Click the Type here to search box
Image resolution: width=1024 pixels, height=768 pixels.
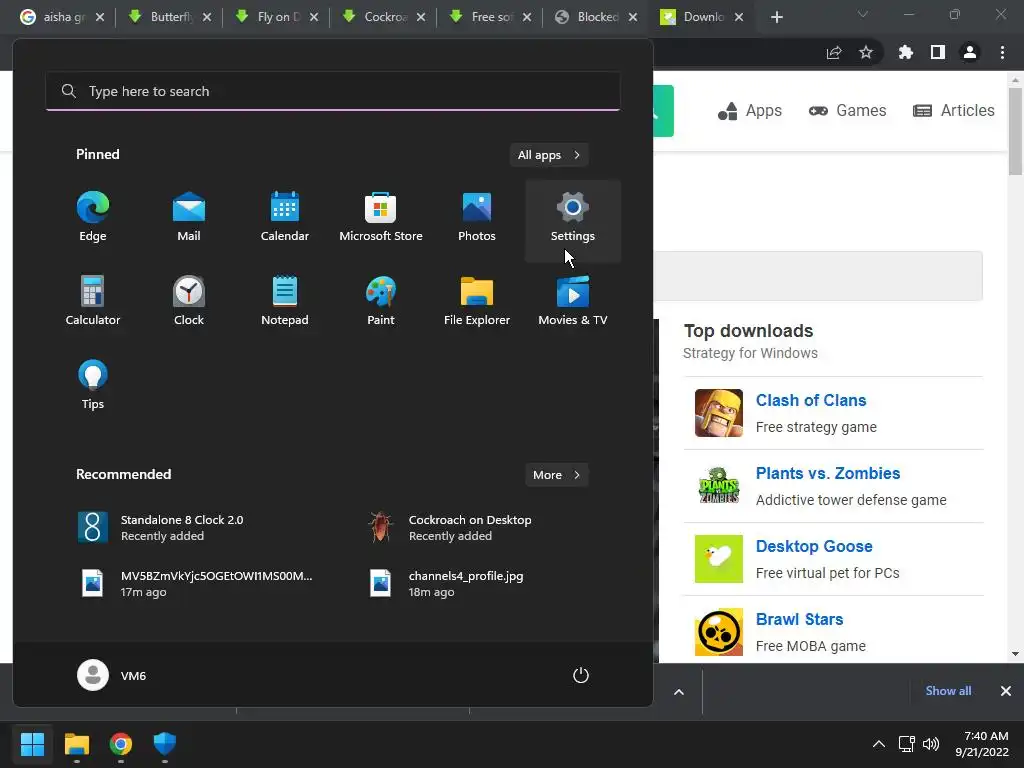(333, 91)
